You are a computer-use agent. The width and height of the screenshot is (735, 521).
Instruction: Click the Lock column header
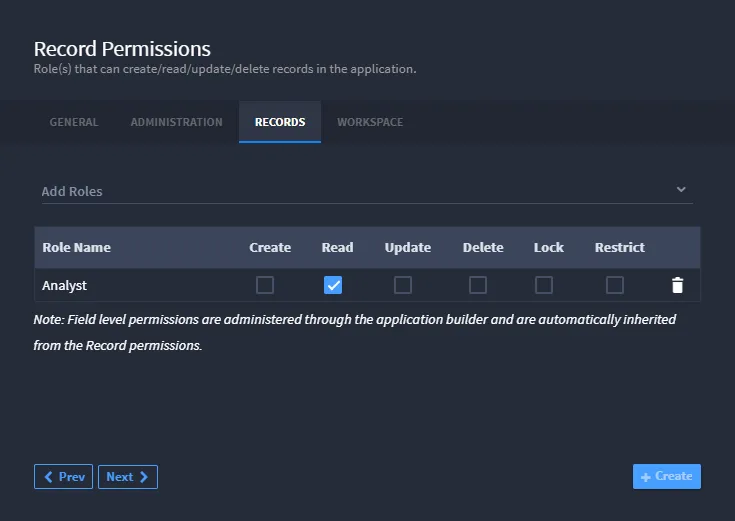(549, 247)
